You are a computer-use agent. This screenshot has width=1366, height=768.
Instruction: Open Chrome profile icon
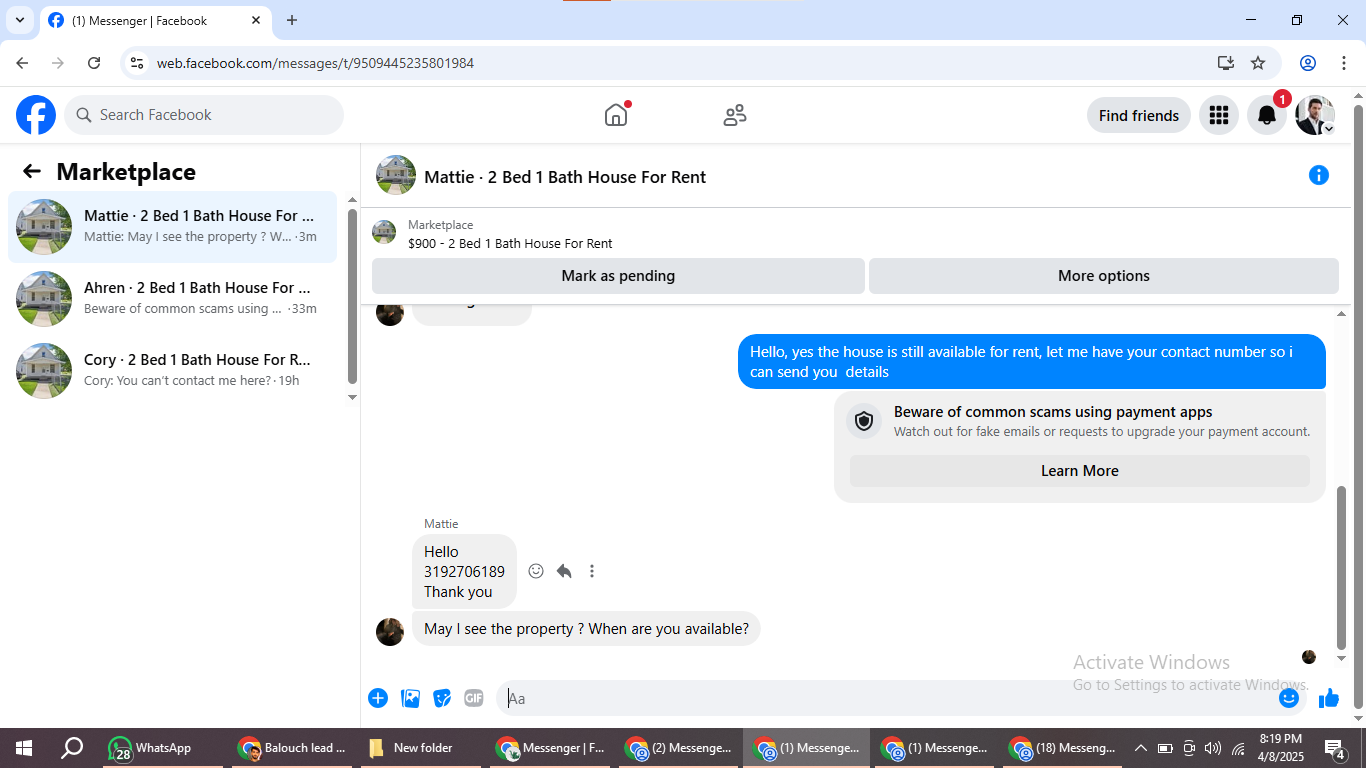pyautogui.click(x=1308, y=63)
